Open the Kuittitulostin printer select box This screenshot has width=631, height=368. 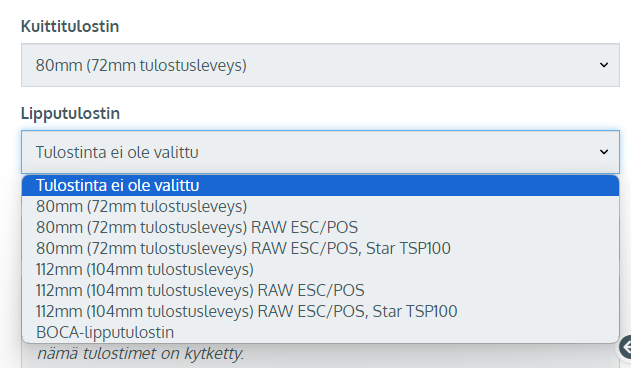pos(320,65)
